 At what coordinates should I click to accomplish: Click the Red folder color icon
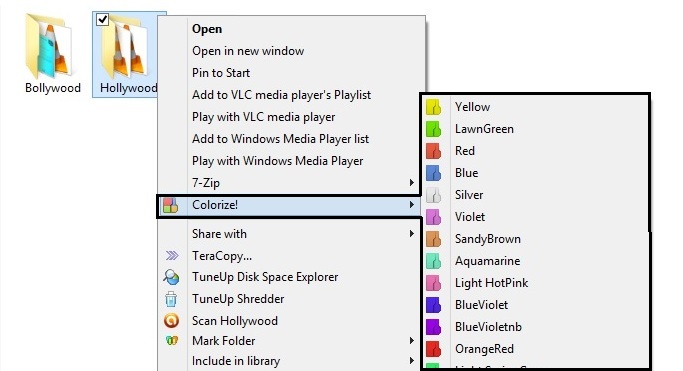pyautogui.click(x=433, y=151)
